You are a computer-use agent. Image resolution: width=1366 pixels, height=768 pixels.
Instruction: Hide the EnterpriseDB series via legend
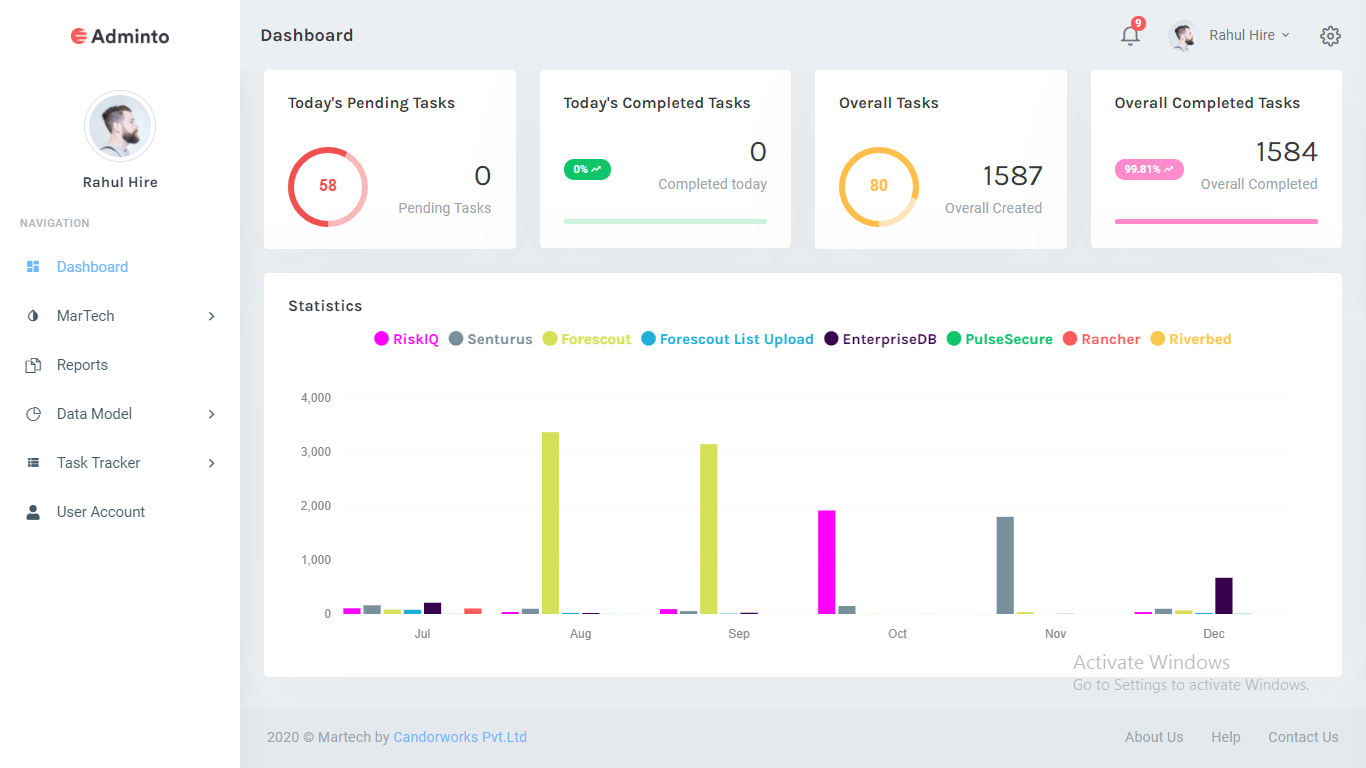[x=880, y=339]
